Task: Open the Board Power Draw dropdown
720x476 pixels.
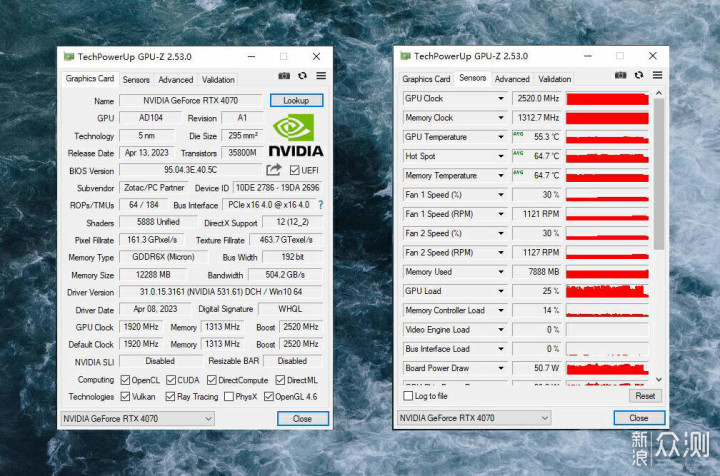Action: pyautogui.click(x=501, y=368)
